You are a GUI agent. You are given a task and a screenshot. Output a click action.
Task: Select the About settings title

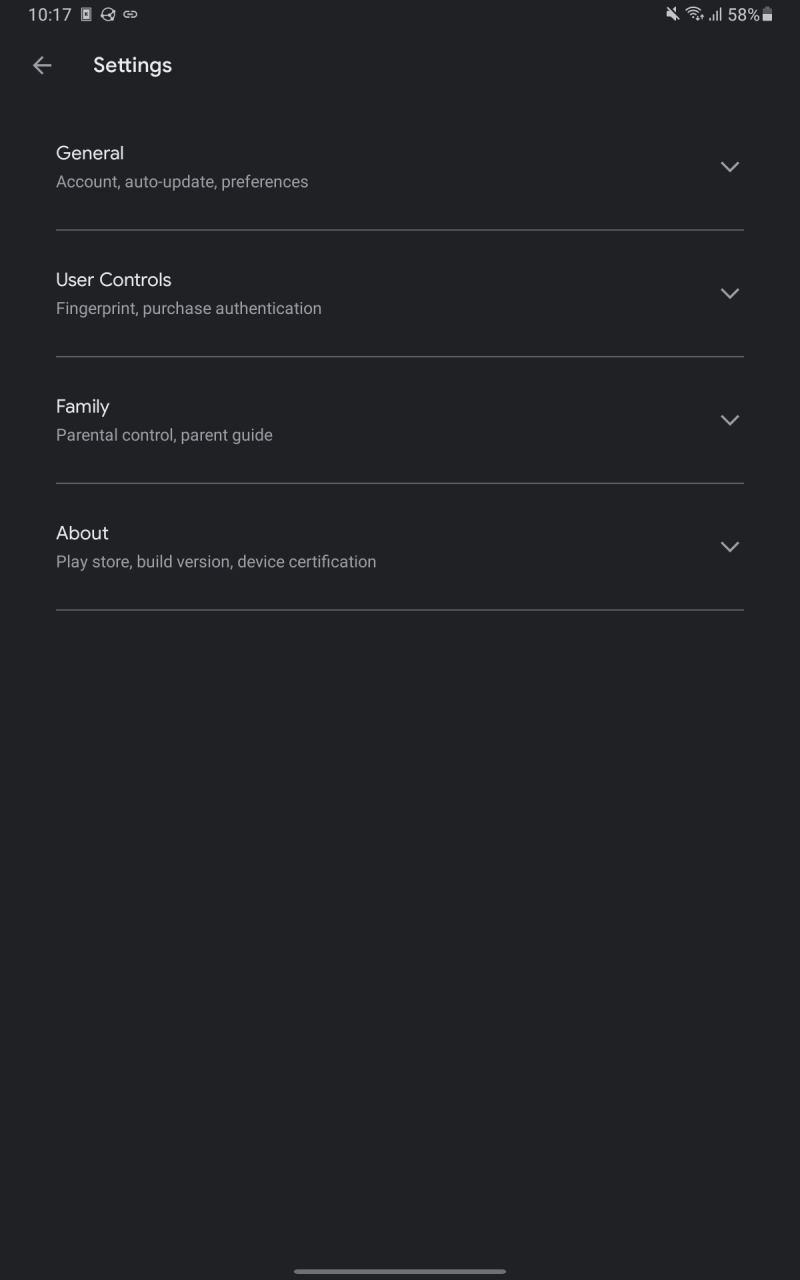point(82,533)
